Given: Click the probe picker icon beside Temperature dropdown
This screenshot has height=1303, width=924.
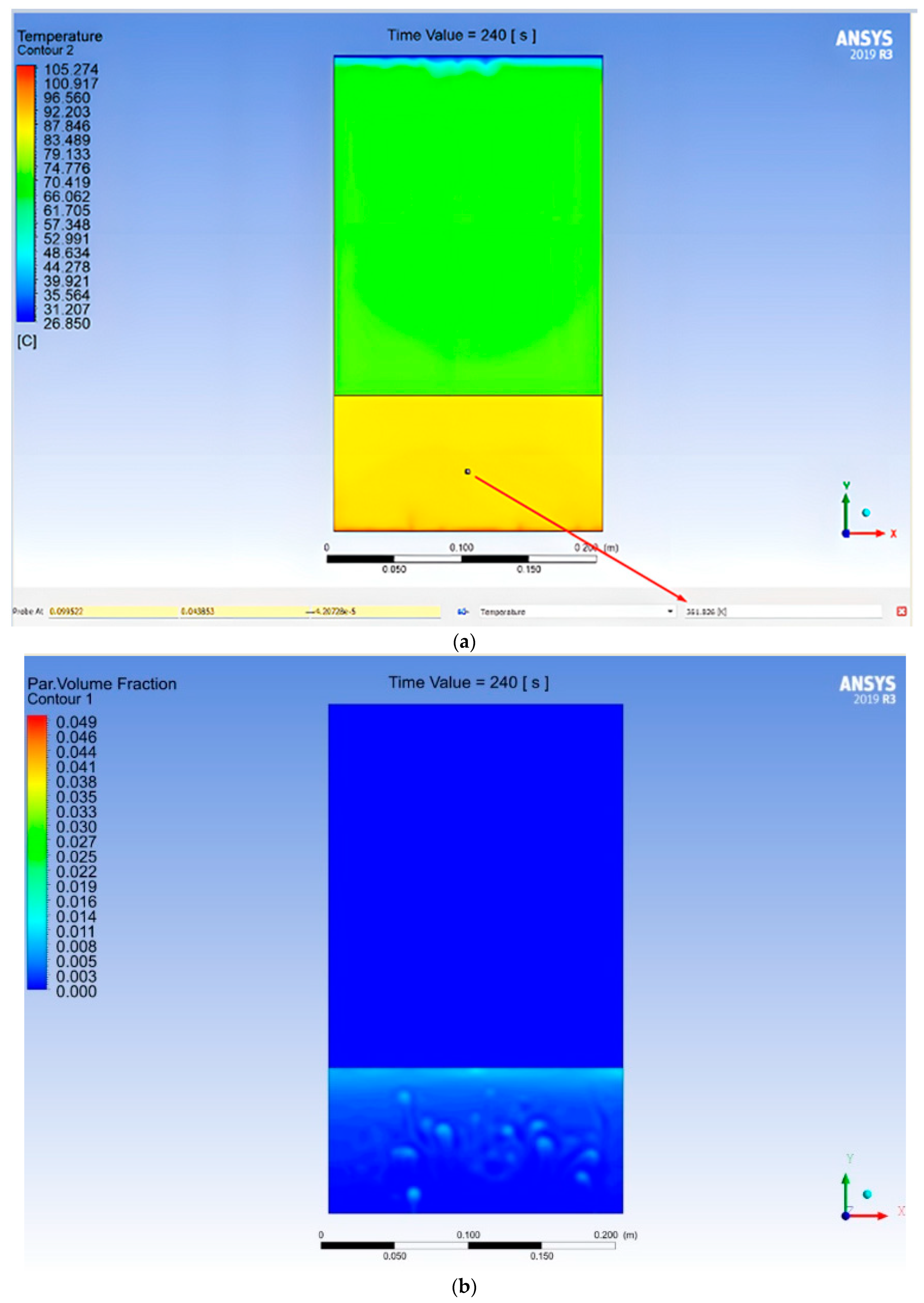Looking at the screenshot, I should point(463,612).
